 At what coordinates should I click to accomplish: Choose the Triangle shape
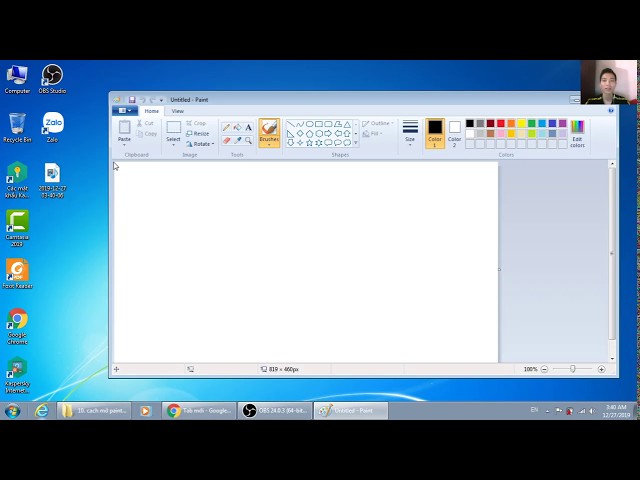[347, 124]
